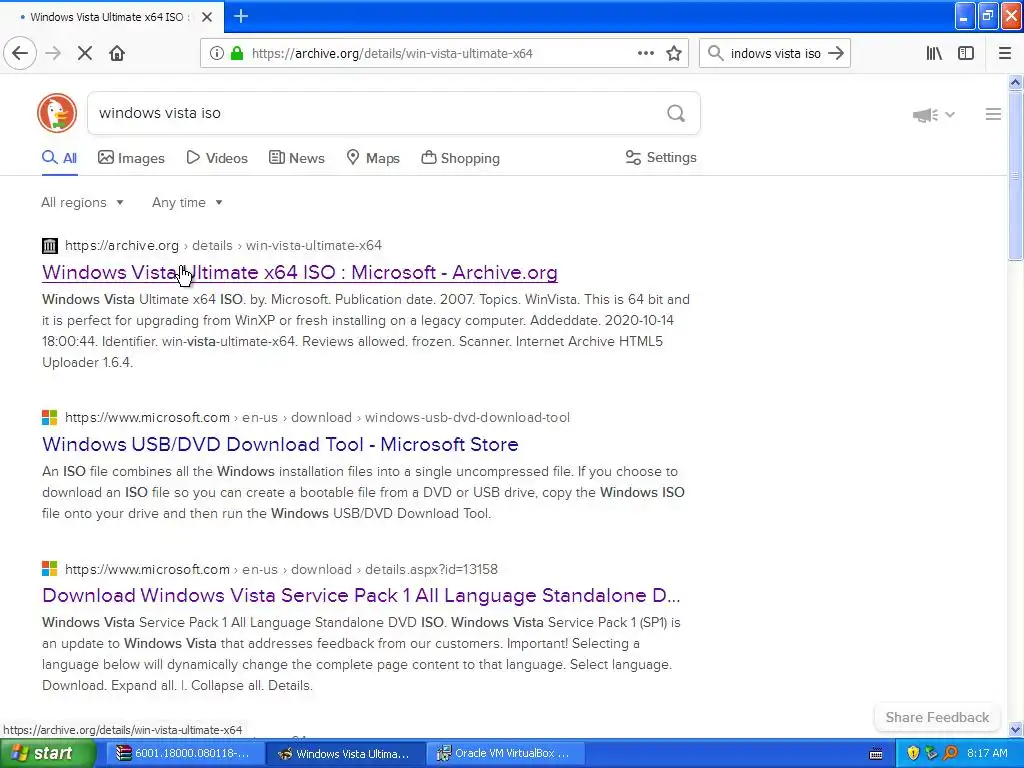Switch to the Maps tab

[373, 158]
